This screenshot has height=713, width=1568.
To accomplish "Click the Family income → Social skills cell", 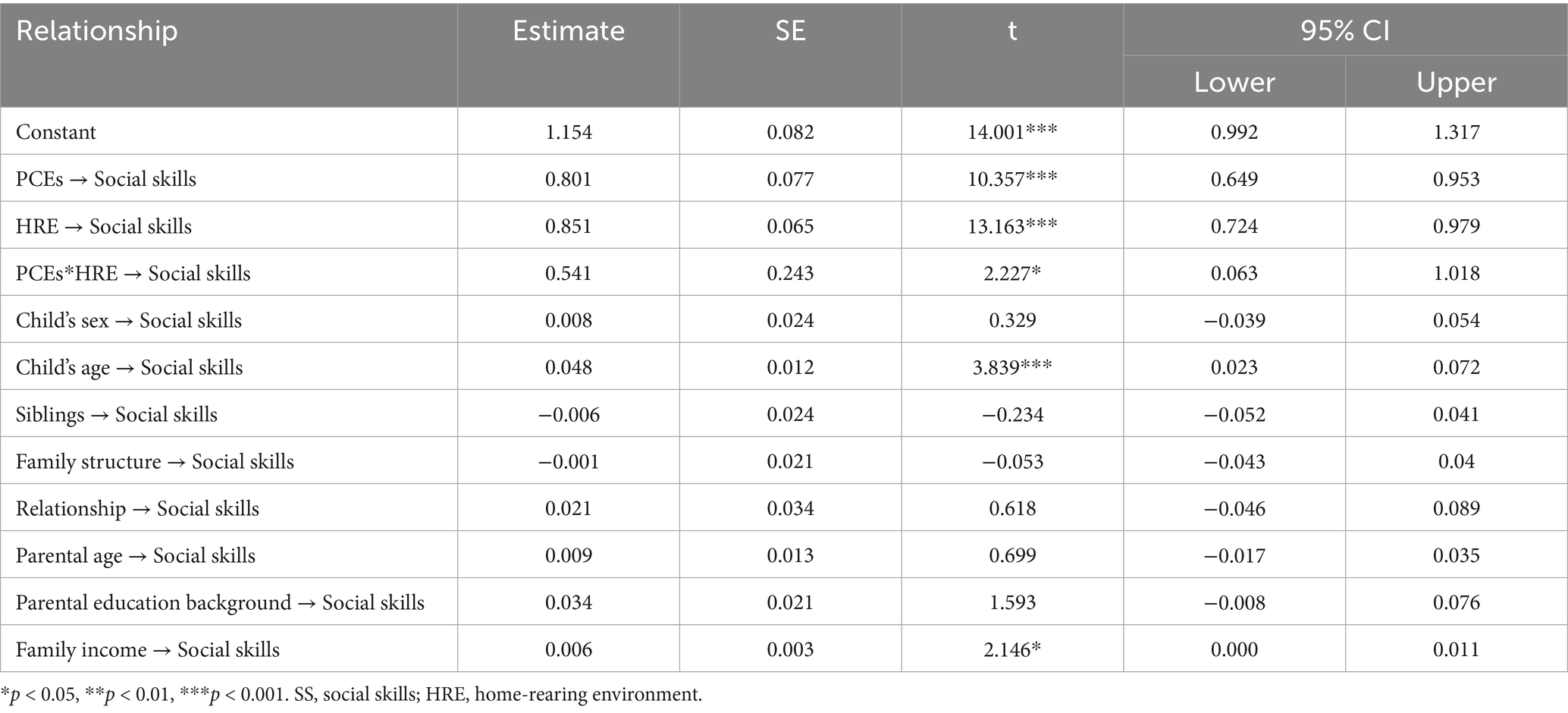I will (148, 649).
